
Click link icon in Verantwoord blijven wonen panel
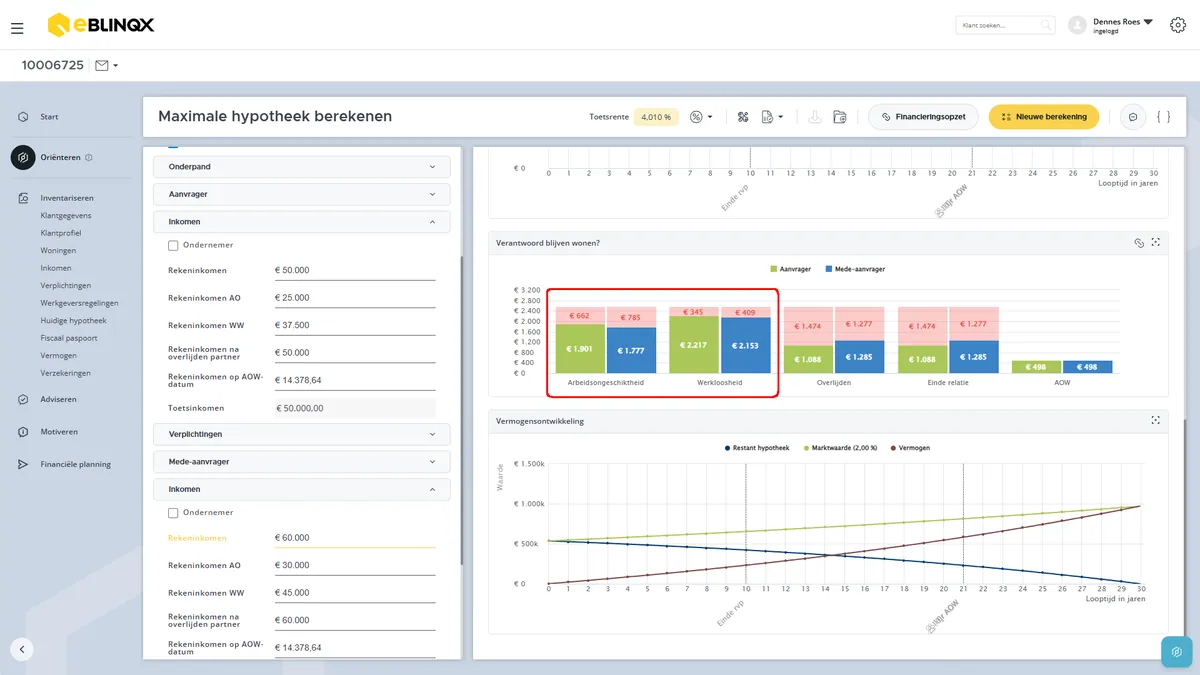pos(1138,243)
